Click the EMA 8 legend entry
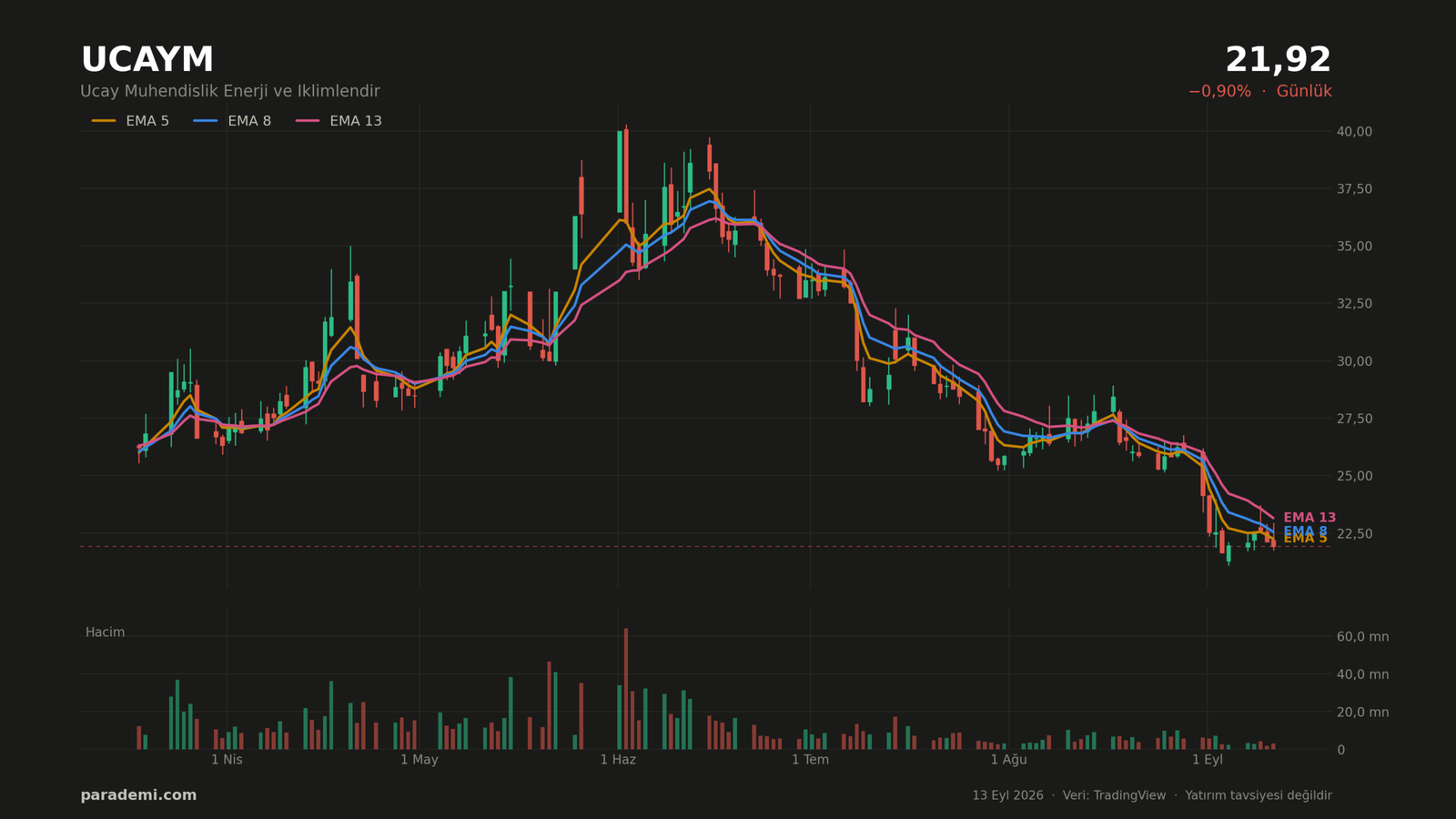 232,121
